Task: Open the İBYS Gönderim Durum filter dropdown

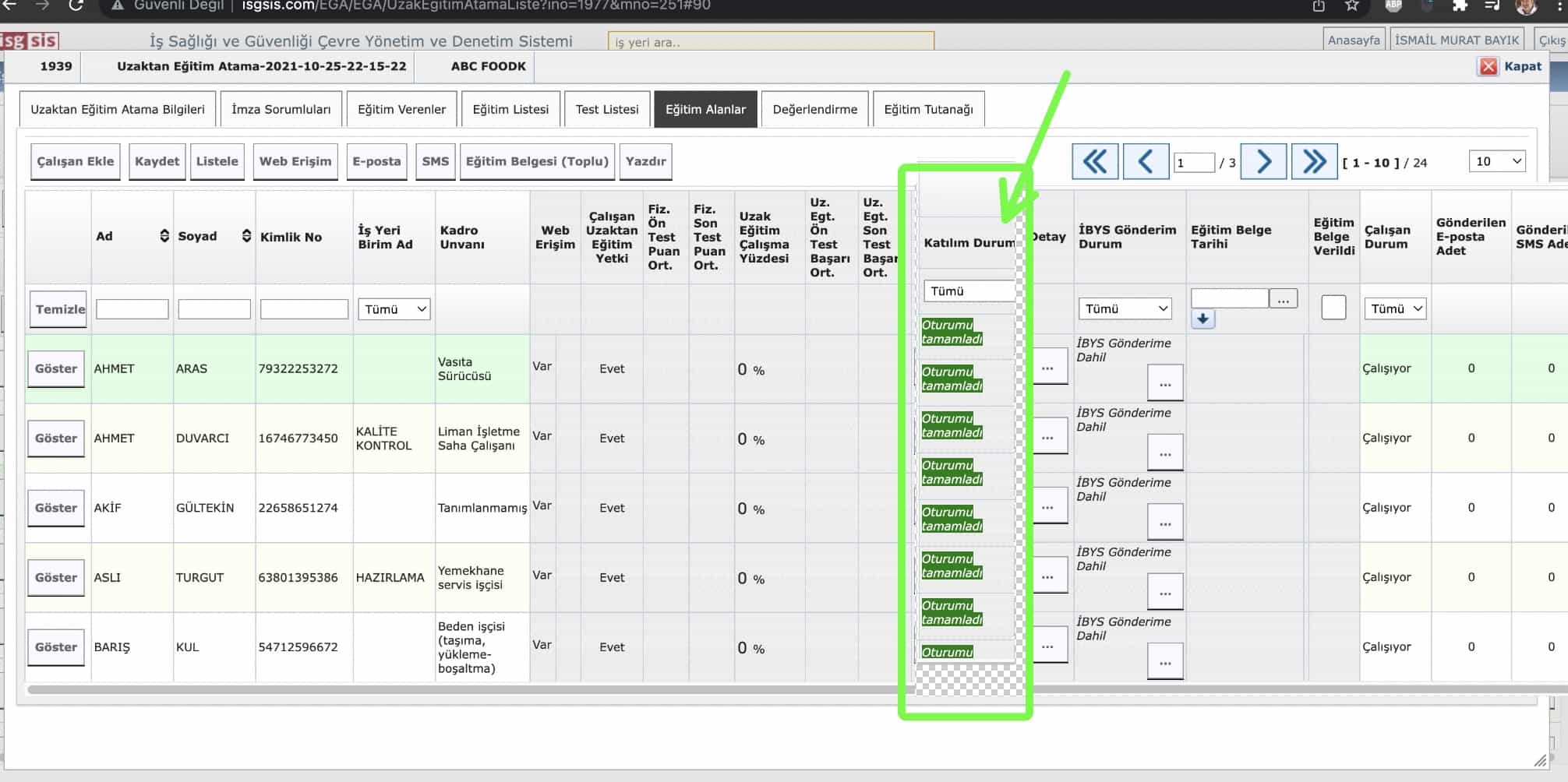Action: (x=1125, y=309)
